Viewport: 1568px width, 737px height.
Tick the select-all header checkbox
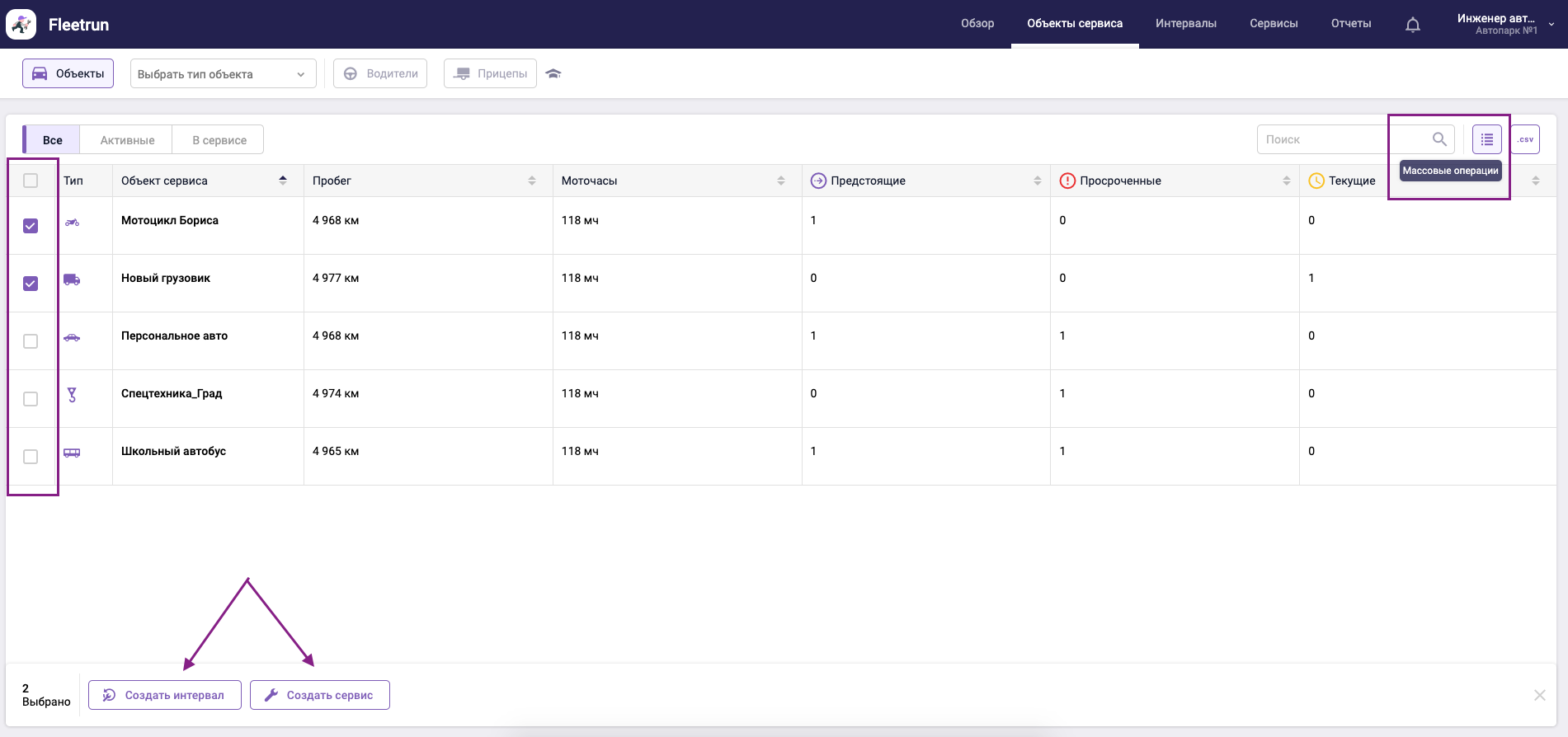31,181
